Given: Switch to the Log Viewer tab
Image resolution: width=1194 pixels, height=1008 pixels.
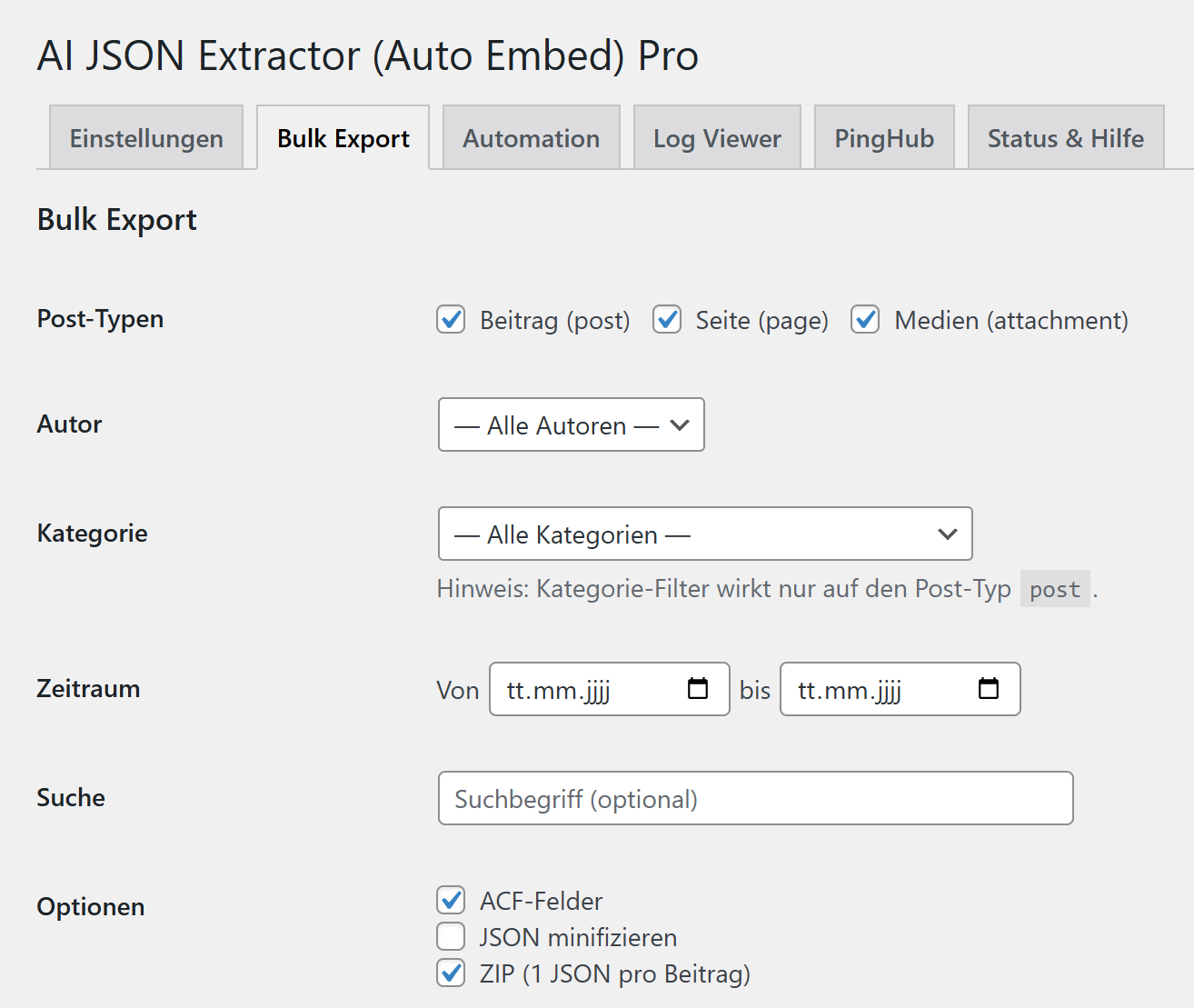Looking at the screenshot, I should [716, 138].
